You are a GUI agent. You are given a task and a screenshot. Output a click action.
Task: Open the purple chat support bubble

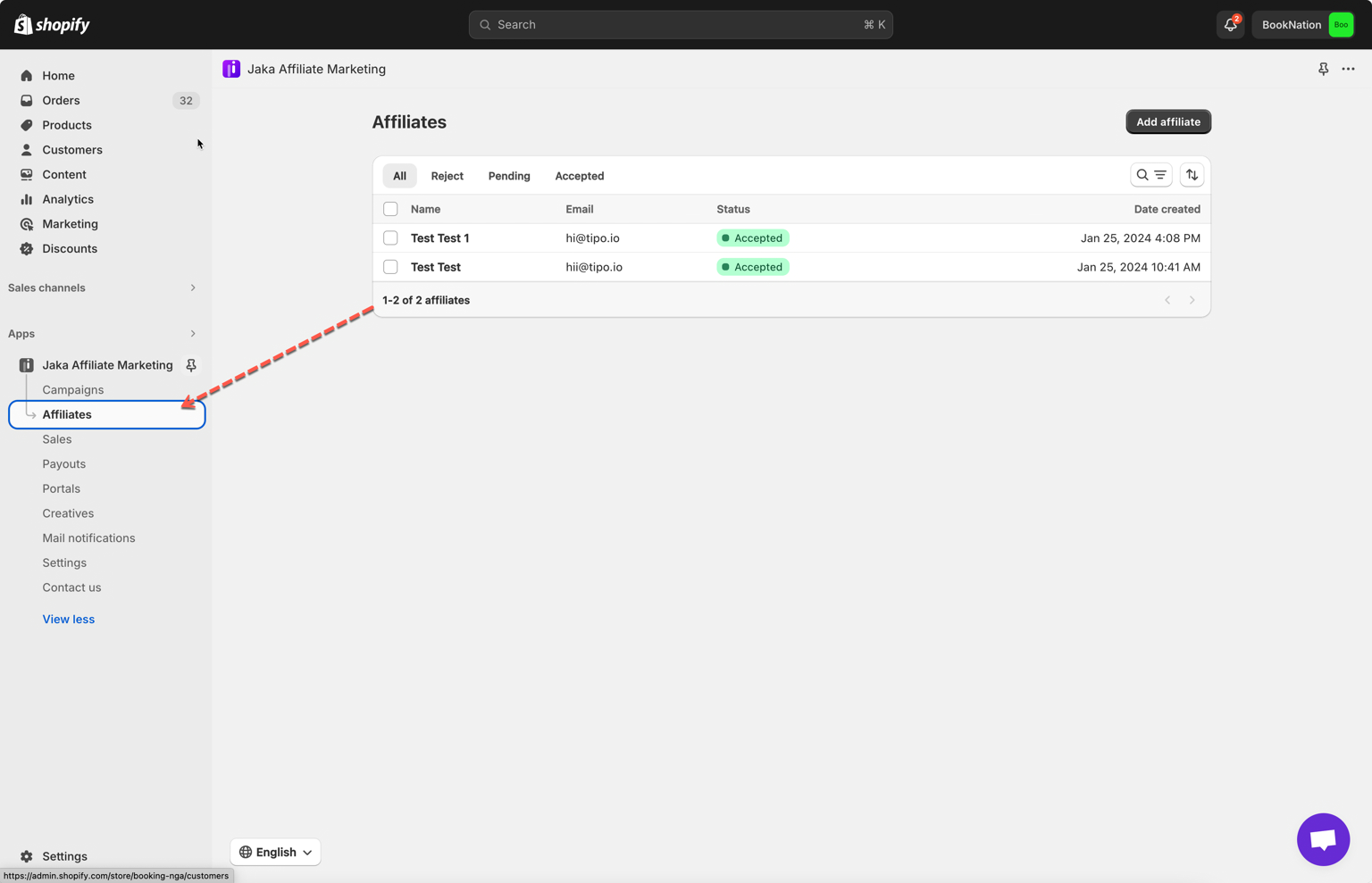(1322, 839)
